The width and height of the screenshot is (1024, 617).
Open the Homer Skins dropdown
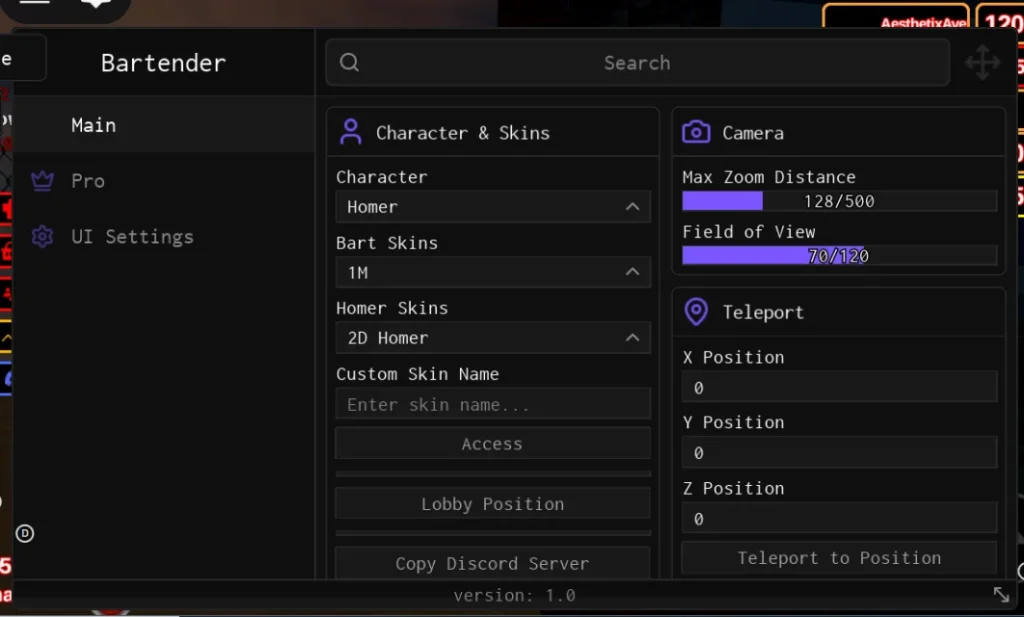(x=492, y=338)
